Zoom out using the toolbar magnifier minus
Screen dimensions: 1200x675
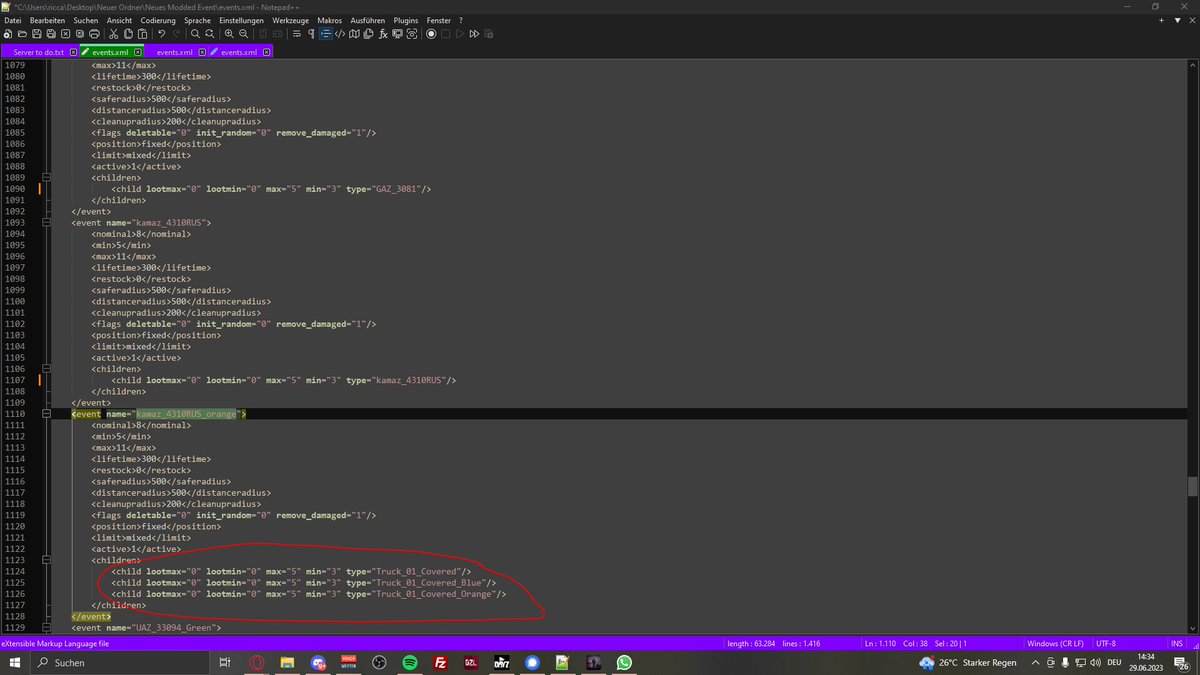[243, 34]
